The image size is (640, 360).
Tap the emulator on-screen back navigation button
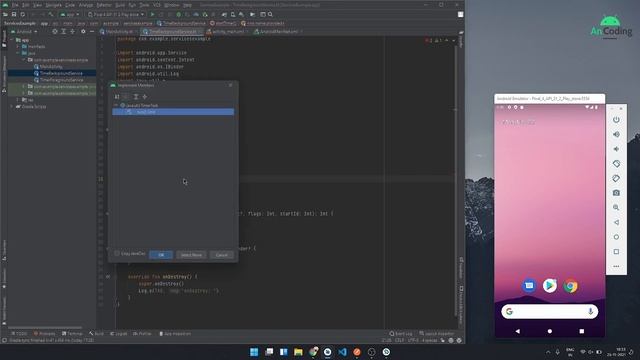518,331
